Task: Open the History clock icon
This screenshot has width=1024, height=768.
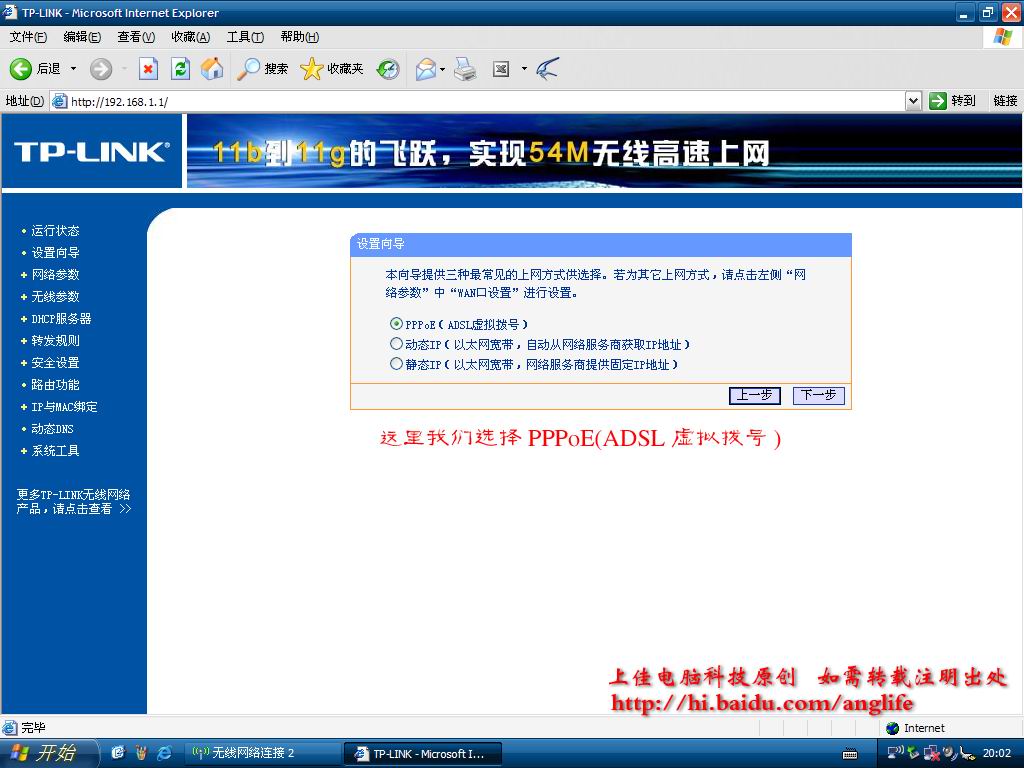Action: [388, 69]
